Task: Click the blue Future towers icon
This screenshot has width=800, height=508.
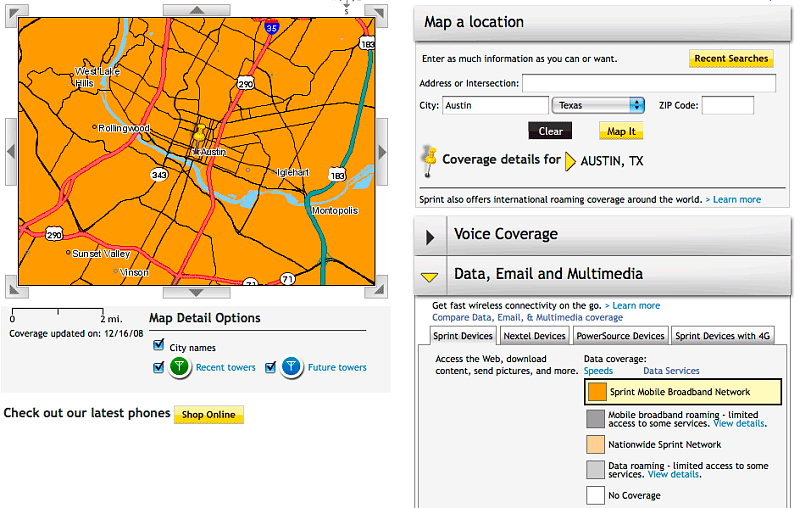Action: point(291,367)
